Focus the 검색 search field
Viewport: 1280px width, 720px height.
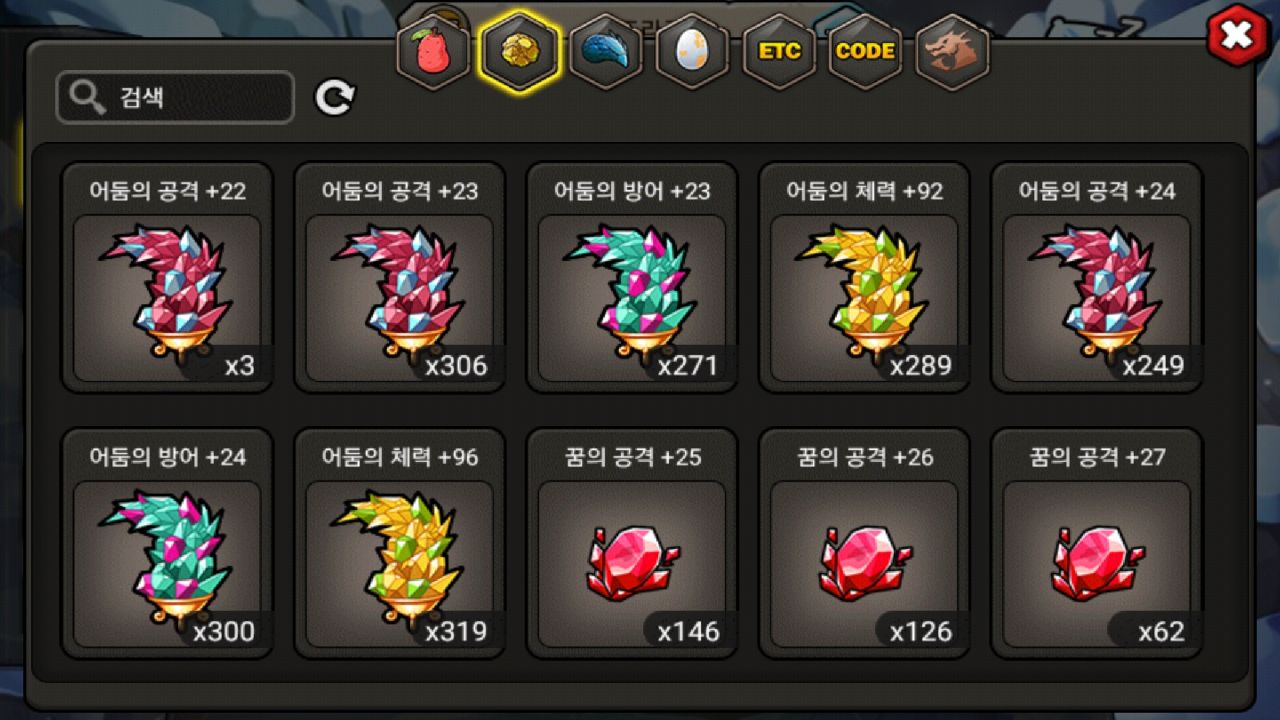pos(175,97)
